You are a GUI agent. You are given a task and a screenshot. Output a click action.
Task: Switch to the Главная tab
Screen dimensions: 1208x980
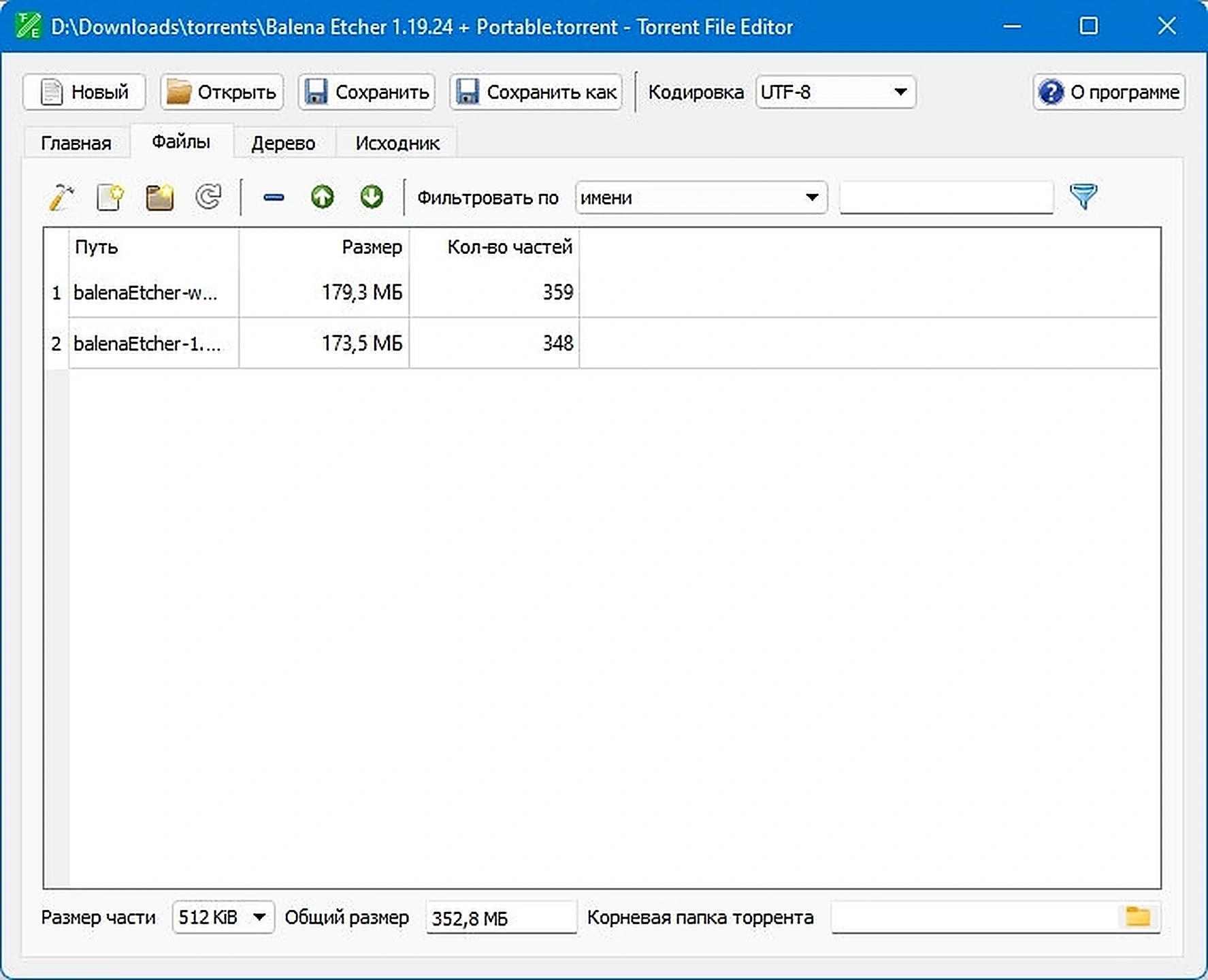76,143
